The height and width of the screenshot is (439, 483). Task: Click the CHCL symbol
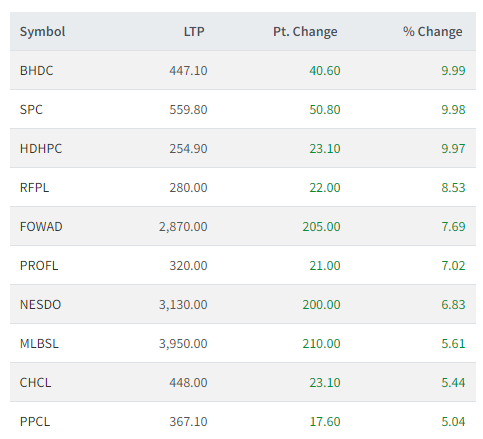click(x=36, y=383)
